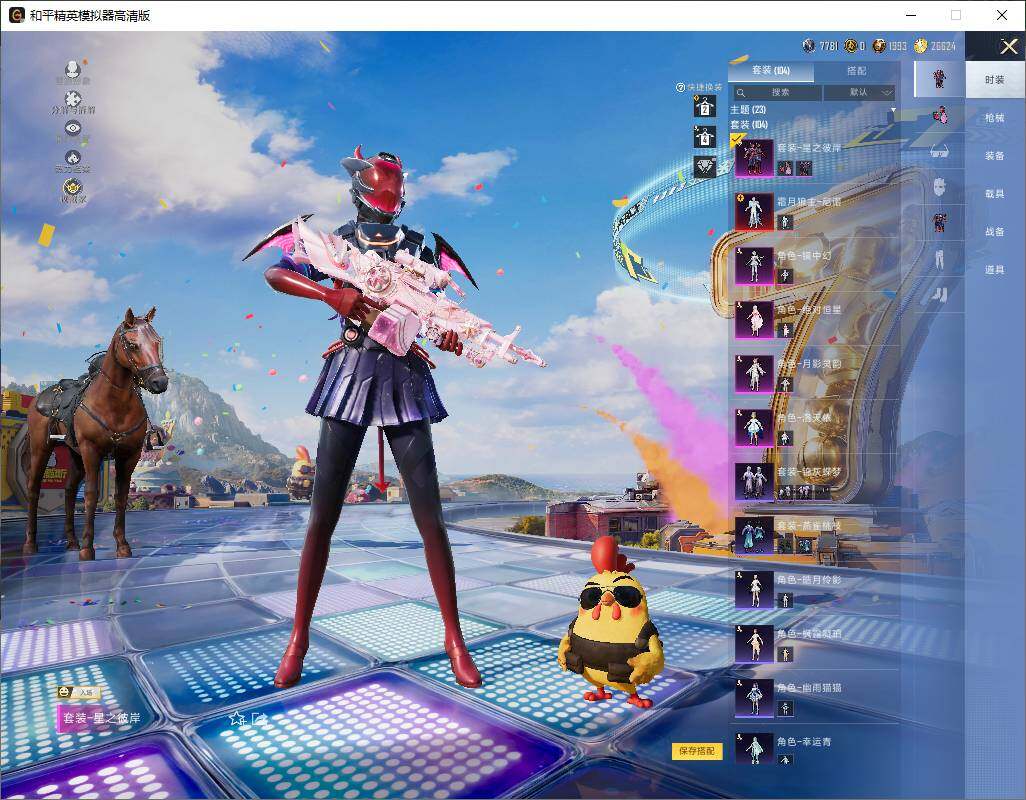Screen dimensions: 1026x800
Task: Click the share icon next to the star
Action: click(x=259, y=719)
